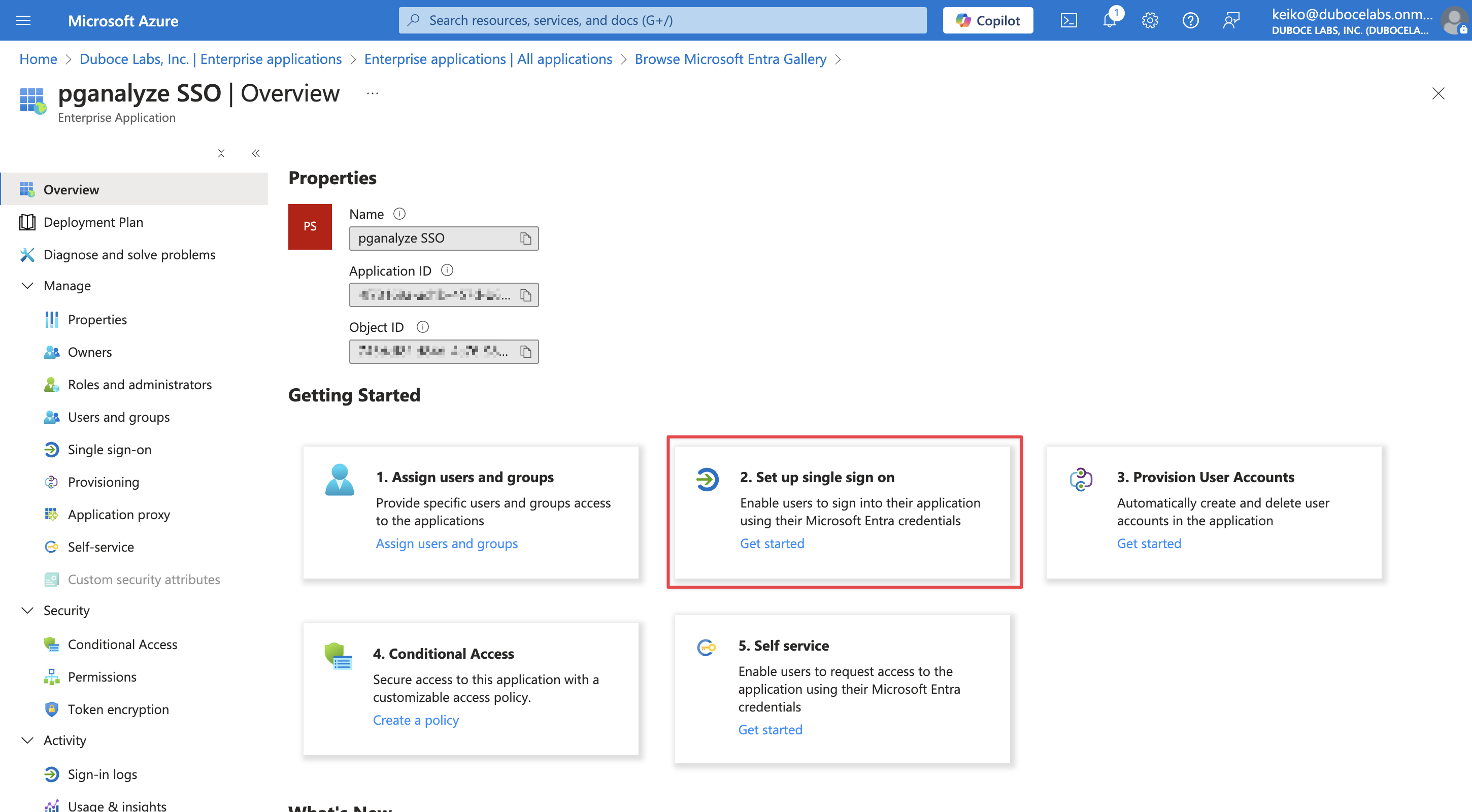Show info tooltip next to Name
Viewport: 1472px width, 812px height.
[399, 214]
